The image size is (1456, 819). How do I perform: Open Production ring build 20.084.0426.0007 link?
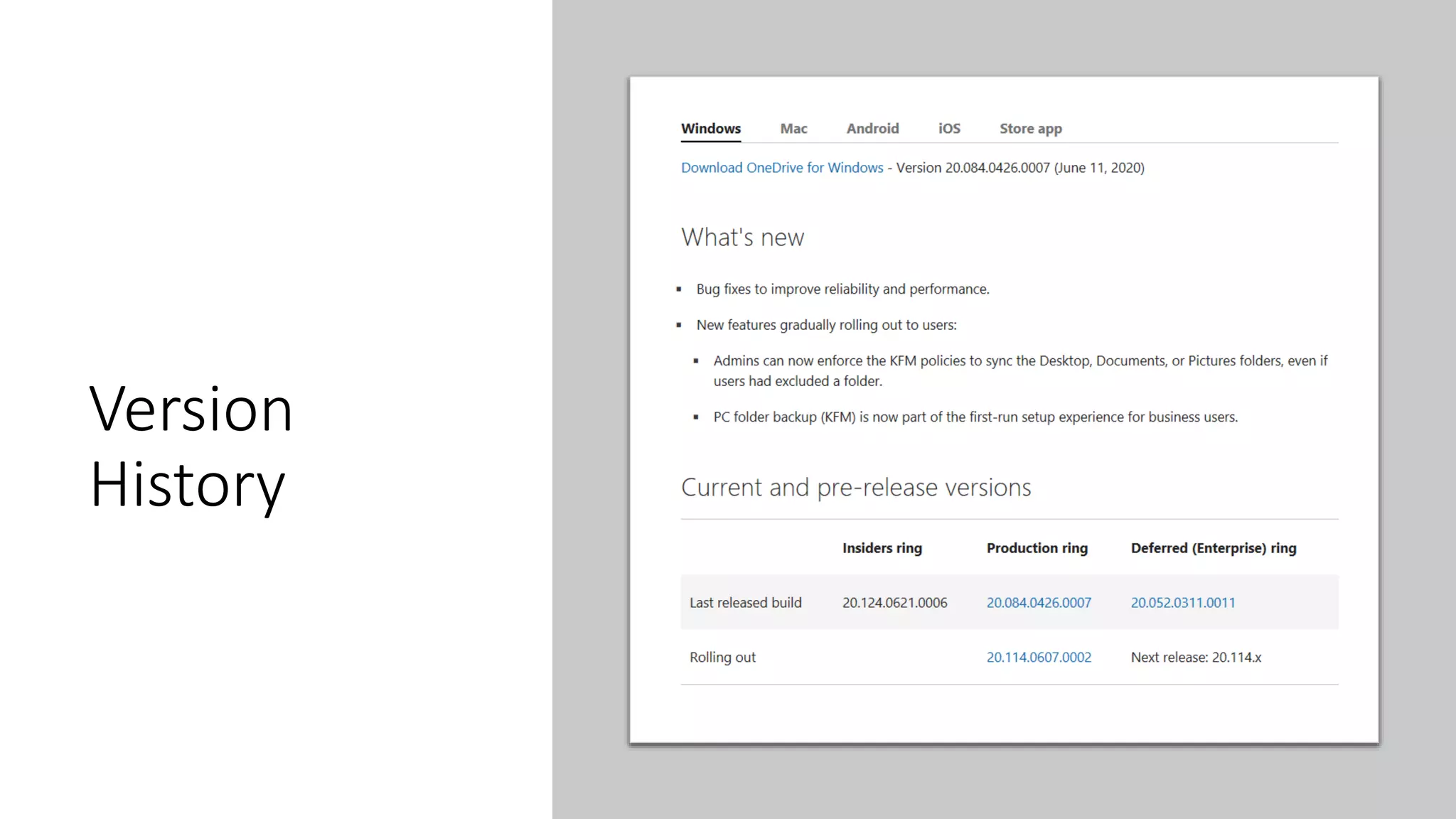[x=1039, y=603]
